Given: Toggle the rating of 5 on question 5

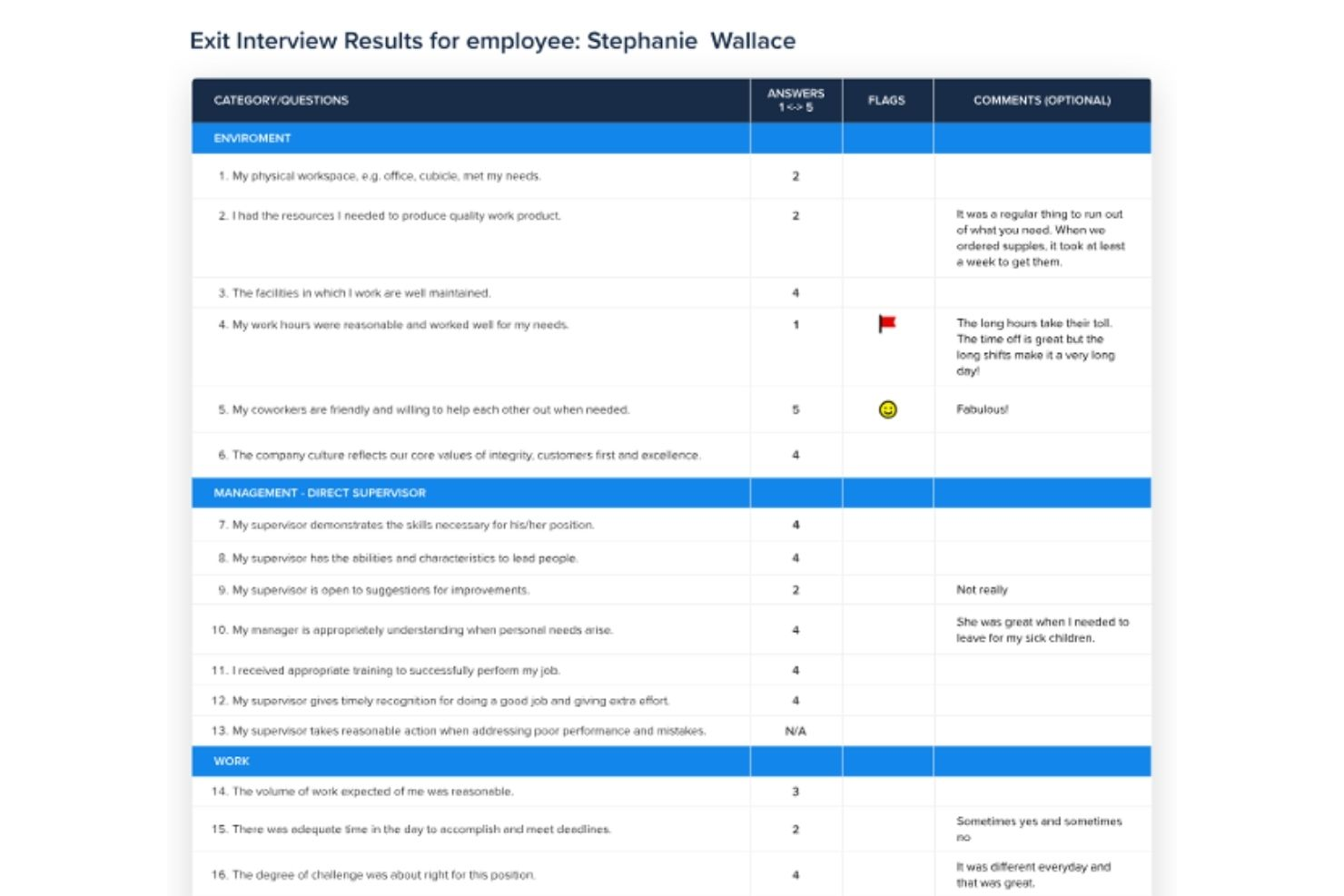Looking at the screenshot, I should click(x=795, y=410).
